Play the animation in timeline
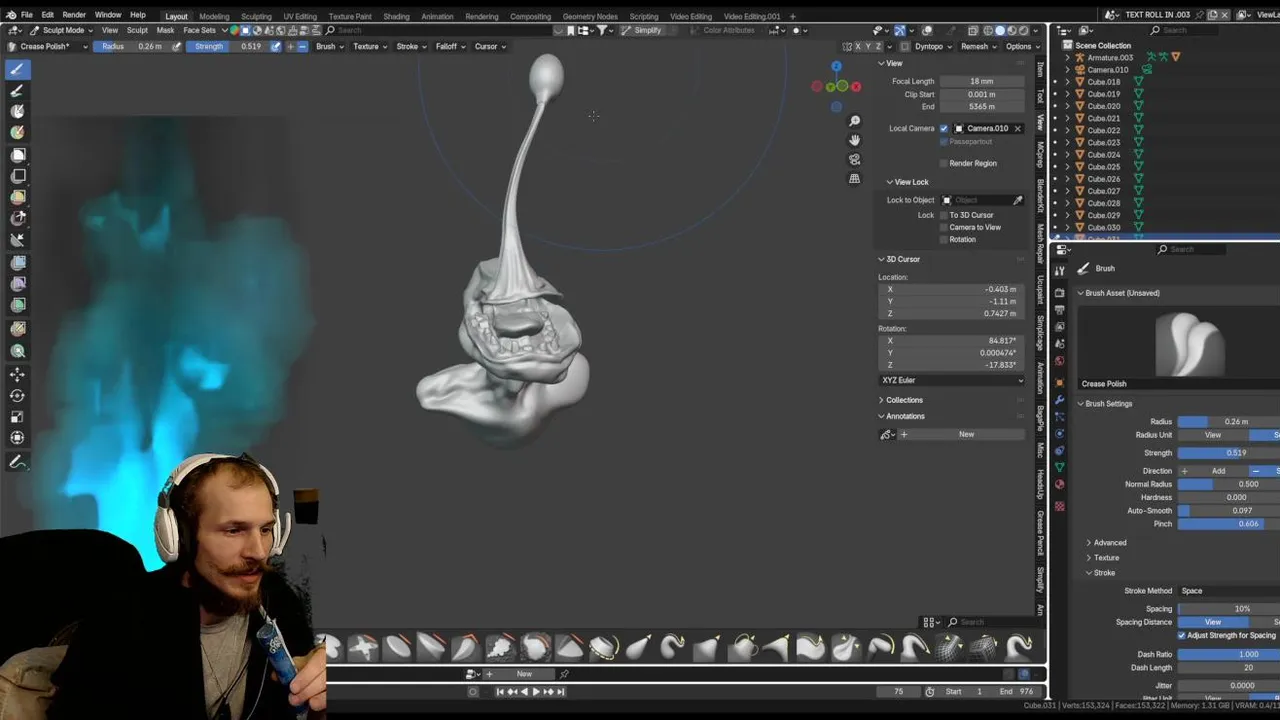Screen dimensions: 1280x720 tap(535, 691)
